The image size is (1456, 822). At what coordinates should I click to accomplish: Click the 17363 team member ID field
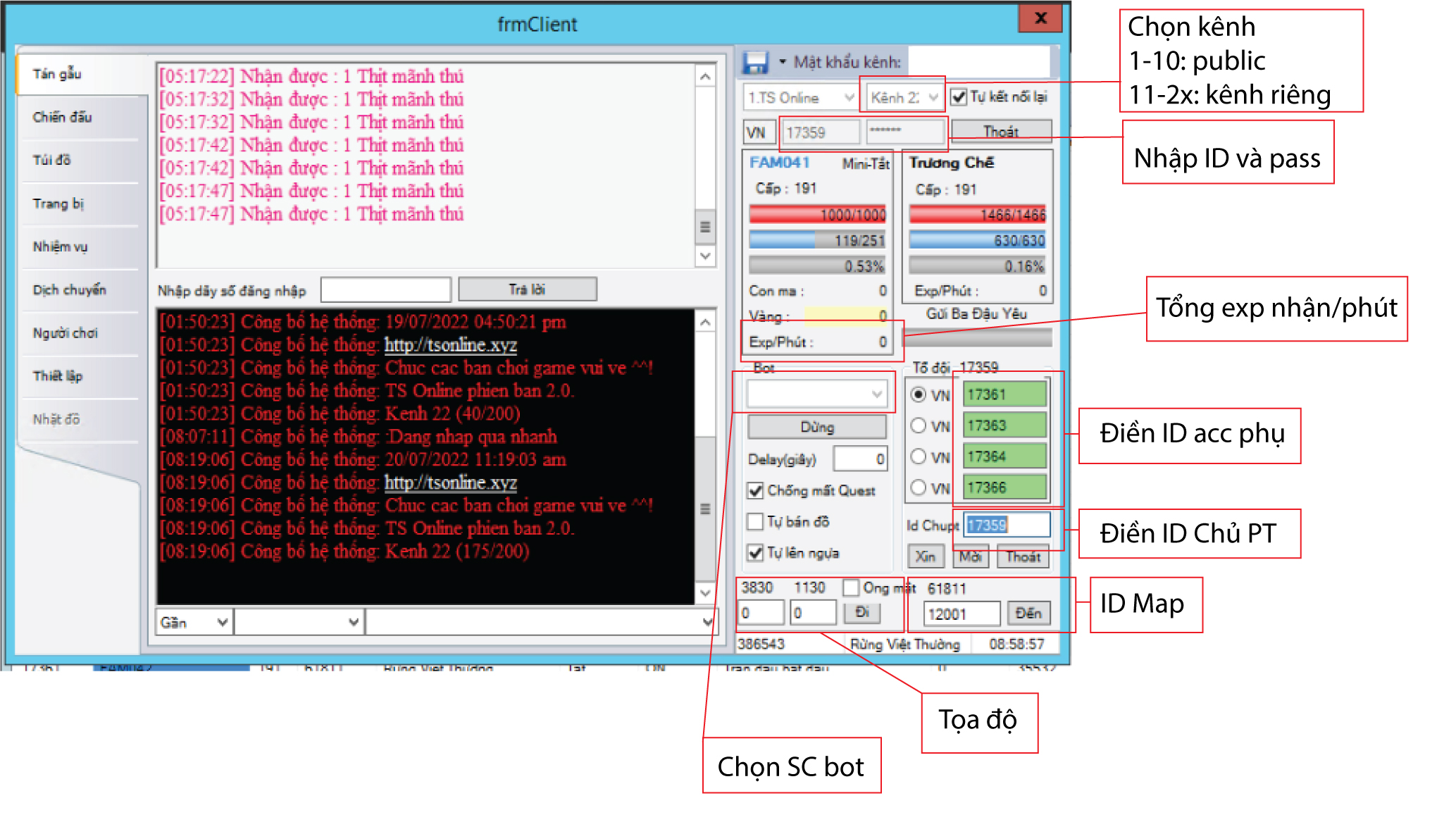[x=1004, y=425]
